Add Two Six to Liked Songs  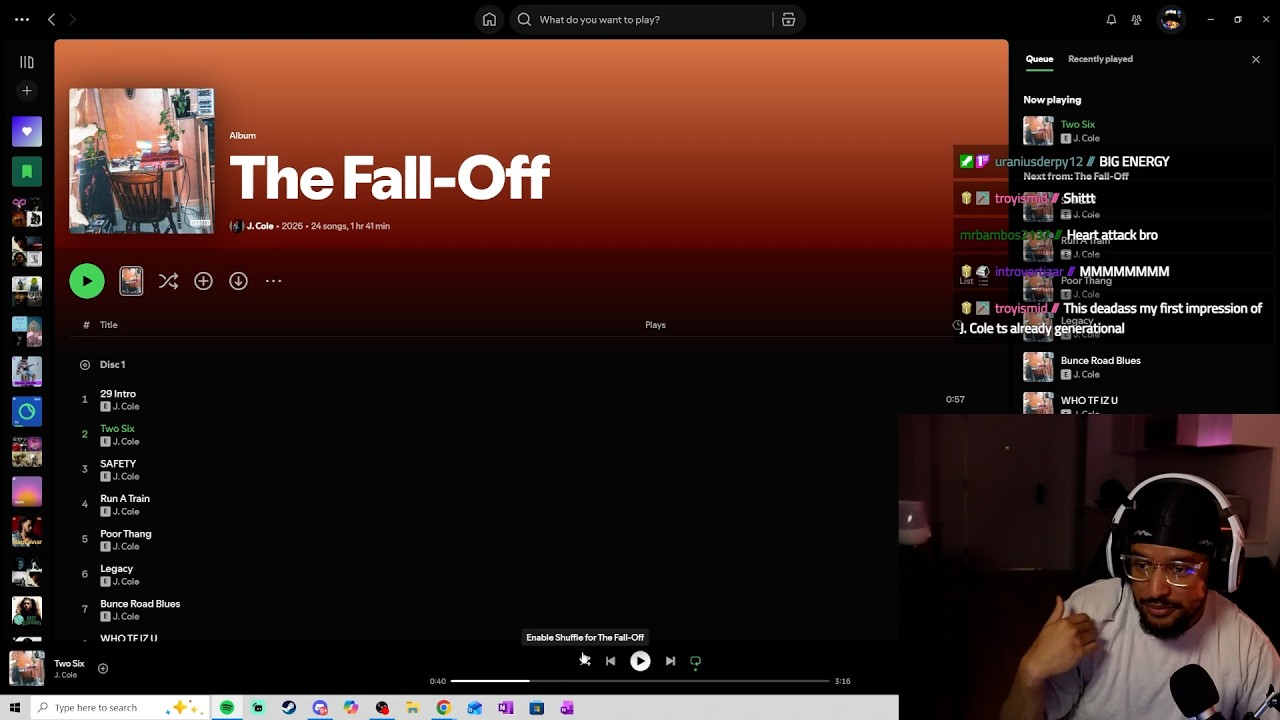pos(102,668)
